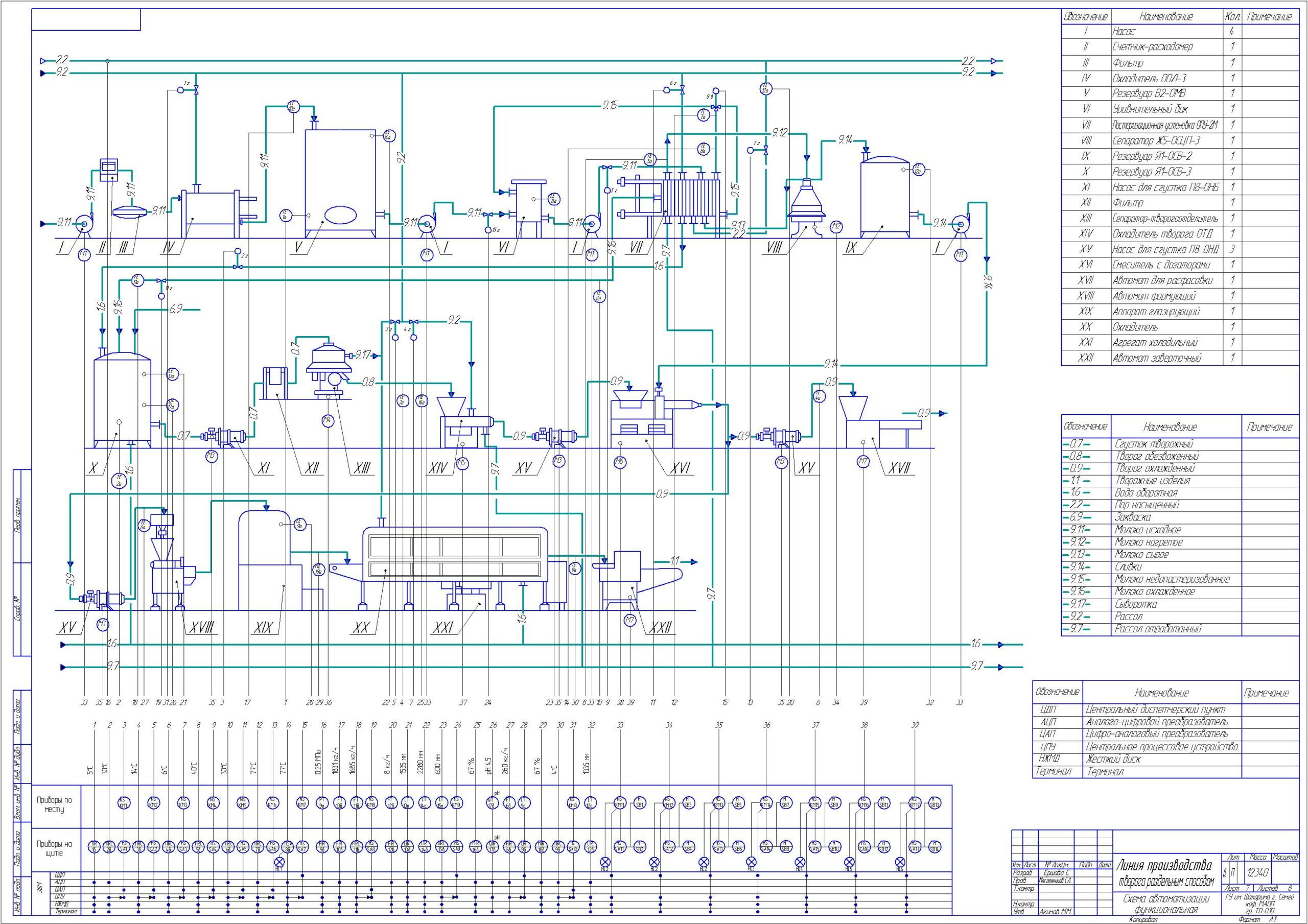Click 'Рассол отработанный' legend entry
Screen dimensions: 1308x924
tap(1158, 629)
